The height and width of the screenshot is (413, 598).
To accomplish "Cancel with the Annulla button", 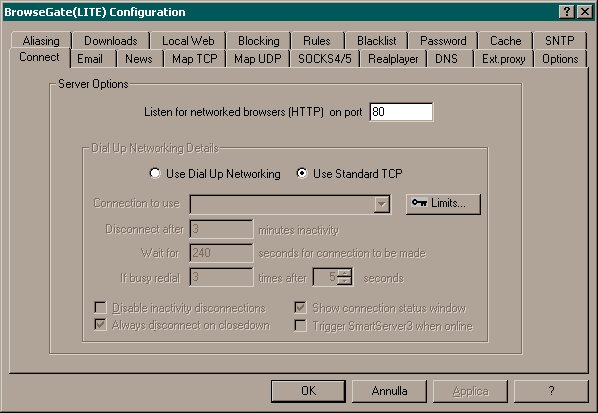I will (x=389, y=391).
